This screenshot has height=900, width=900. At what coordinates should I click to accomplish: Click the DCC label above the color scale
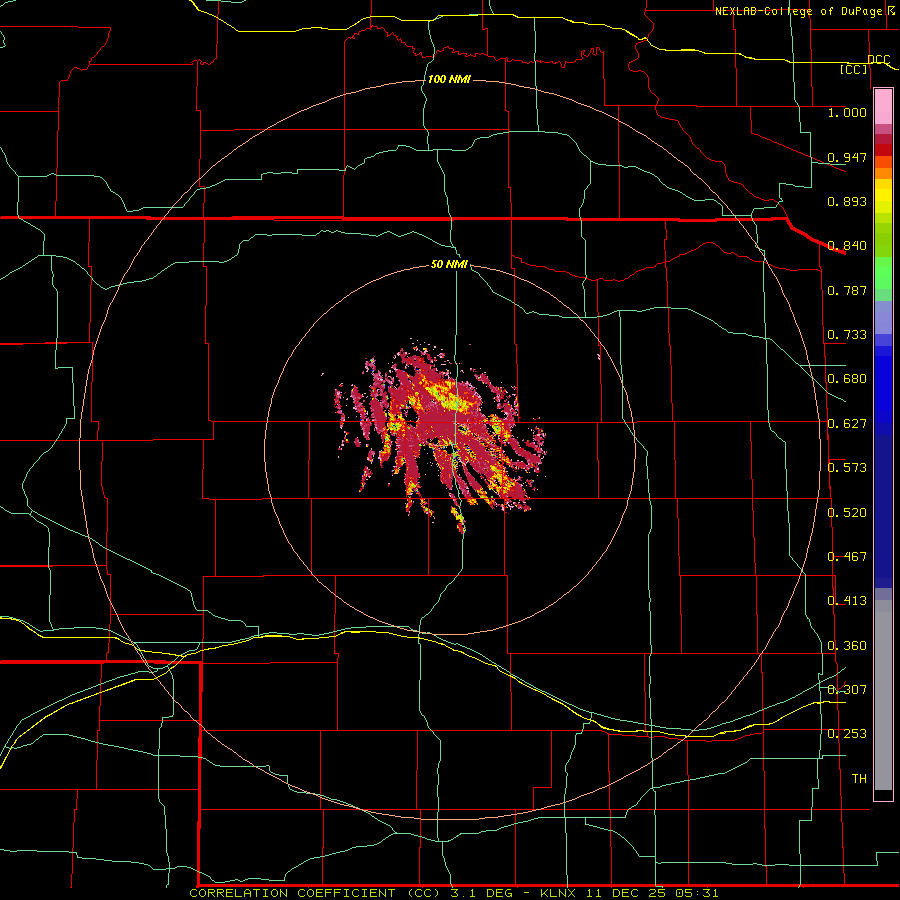pos(878,59)
